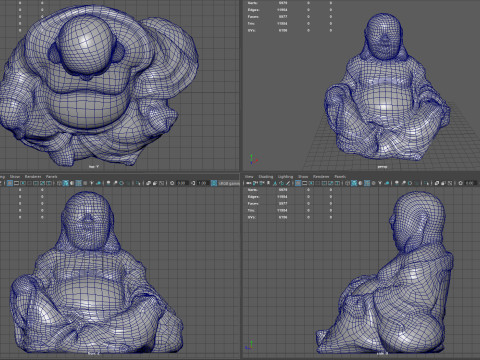Enable Textured display in side panel
This screenshot has height=360, width=480.
click(373, 183)
